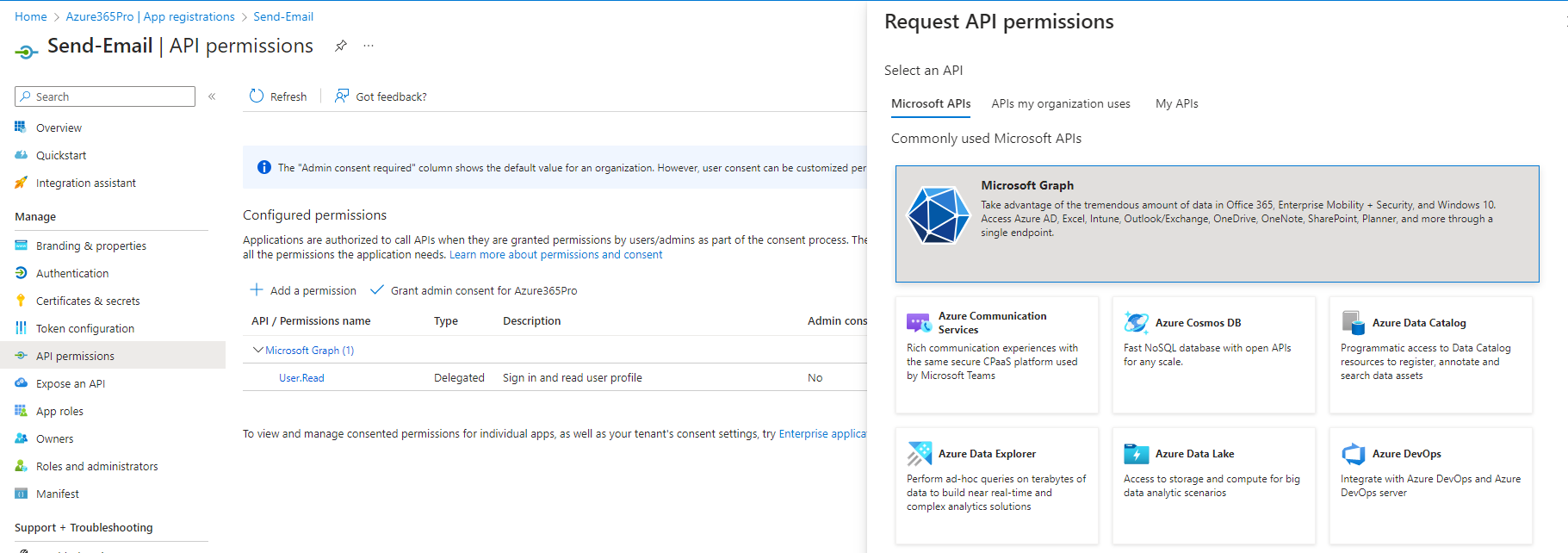Viewport: 1568px width, 553px height.
Task: Click the sidebar Search field
Action: coord(105,96)
